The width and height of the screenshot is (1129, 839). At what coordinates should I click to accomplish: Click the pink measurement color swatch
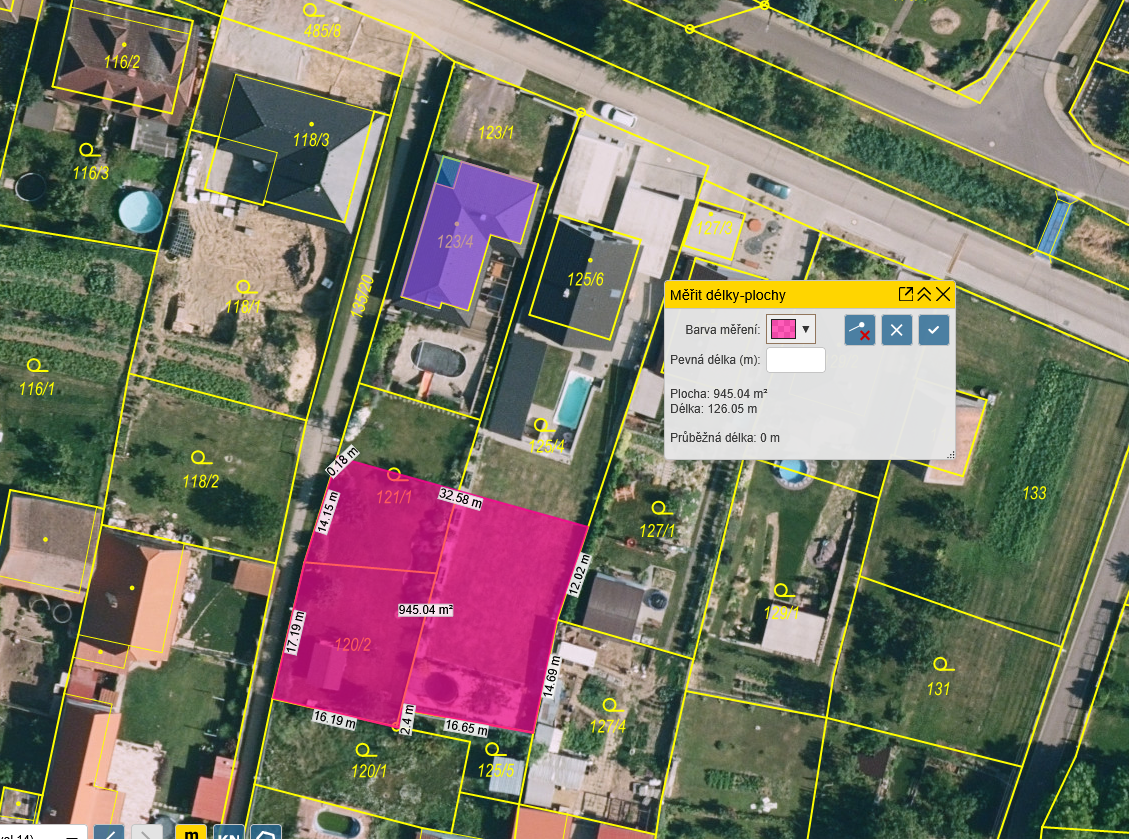click(783, 329)
